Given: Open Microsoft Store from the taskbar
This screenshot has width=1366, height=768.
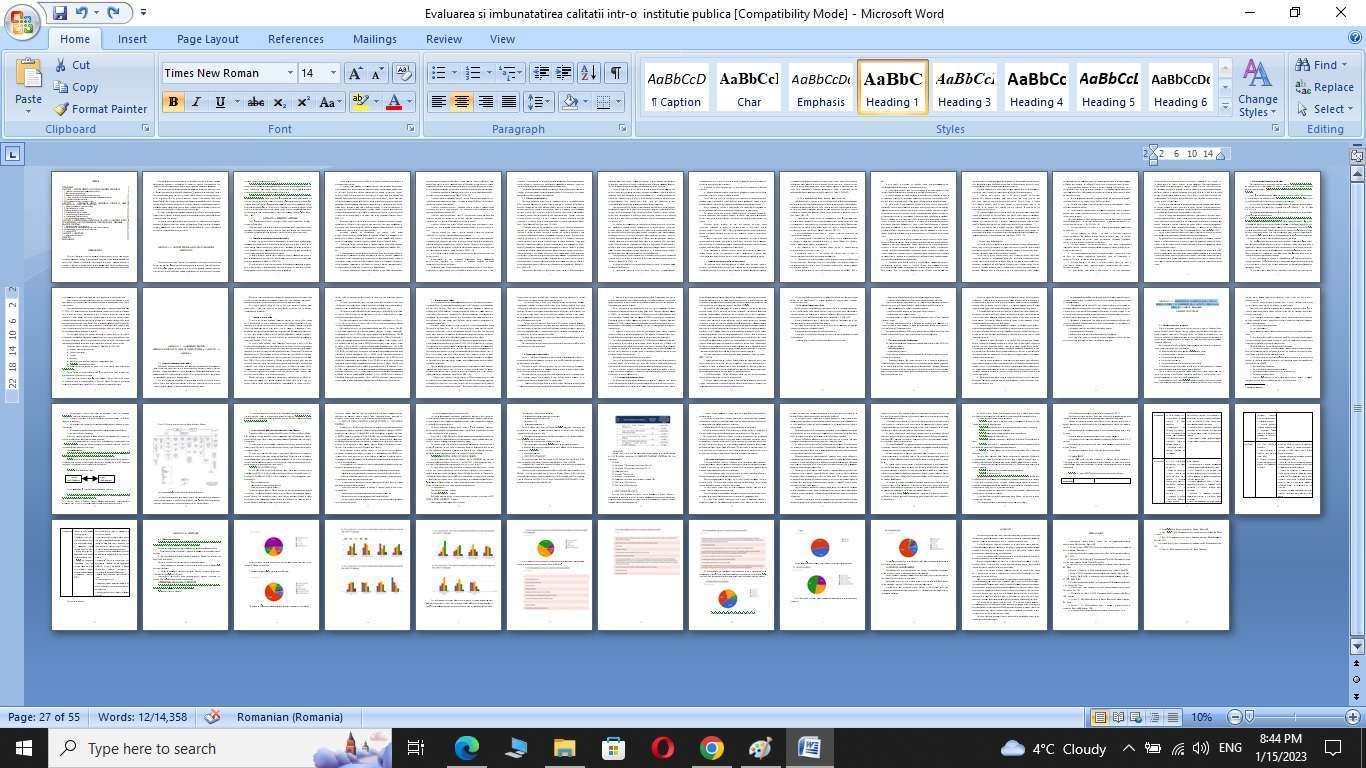Looking at the screenshot, I should point(613,748).
